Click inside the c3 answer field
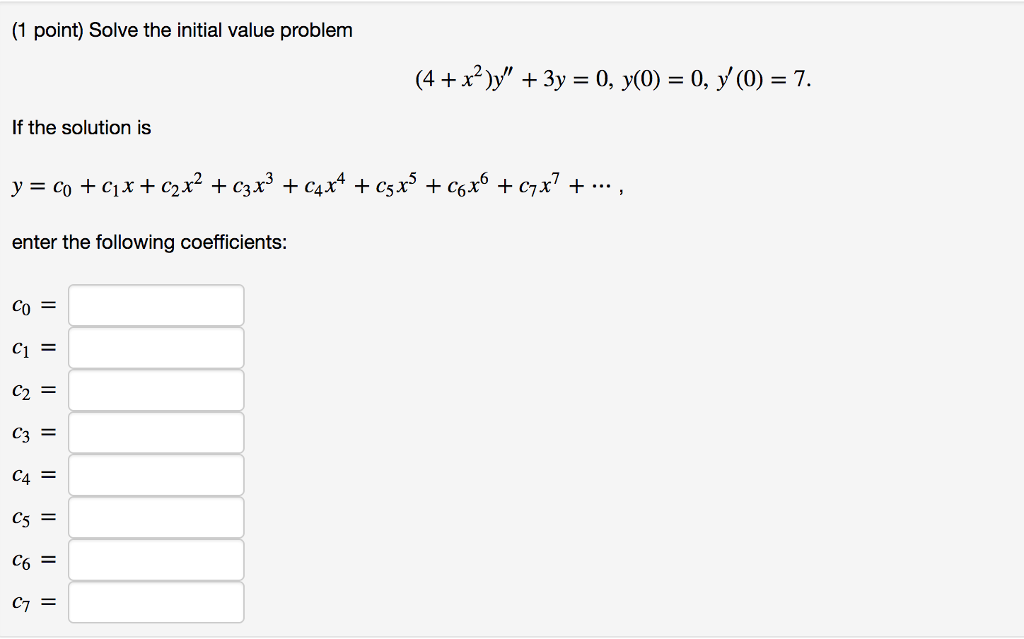The width and height of the screenshot is (1024, 639). point(156,432)
